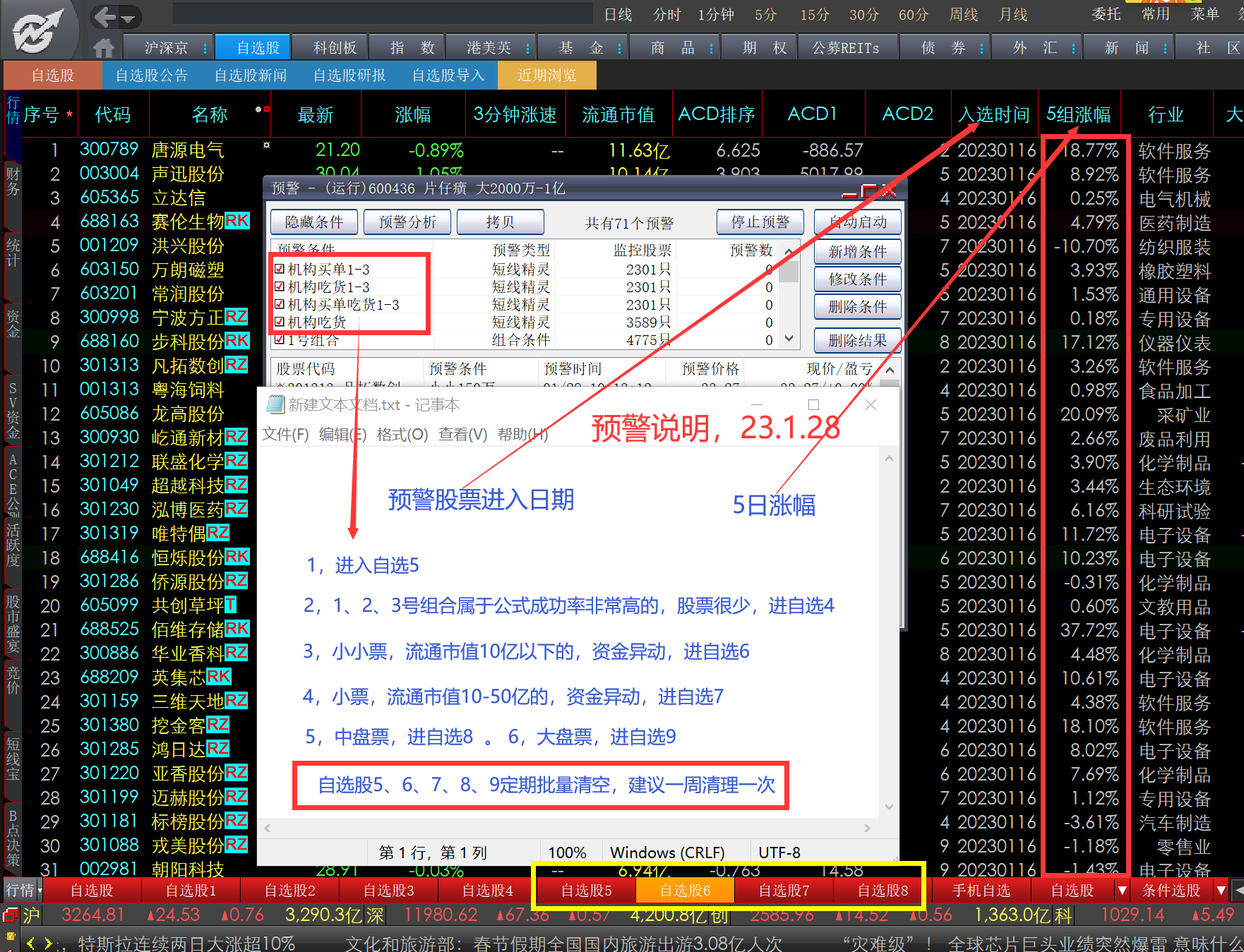Viewport: 1244px width, 952px height.
Task: Open the 商品 tab options dots
Action: [711, 48]
